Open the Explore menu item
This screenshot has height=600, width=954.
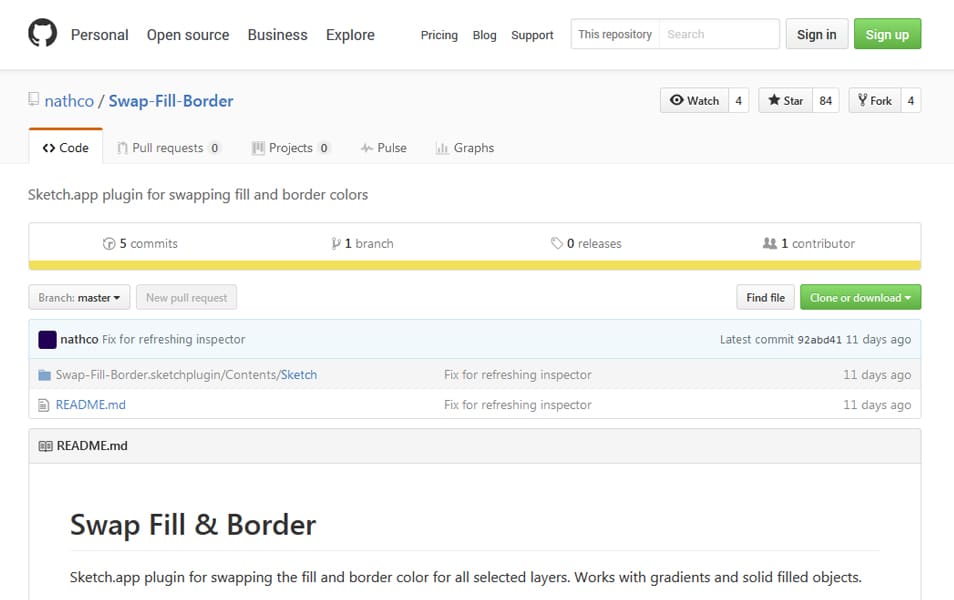[350, 35]
